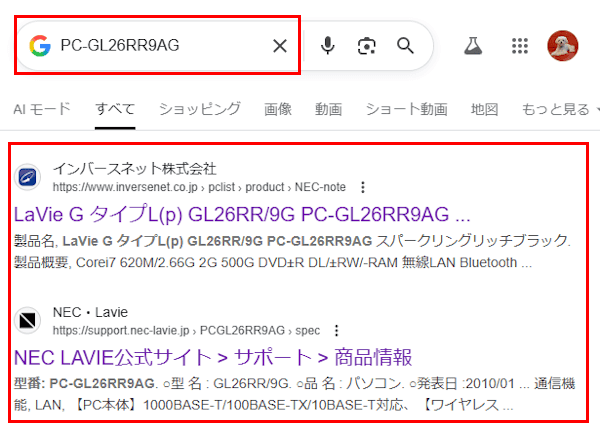
Task: Switch to the AI モード tab
Action: click(42, 109)
